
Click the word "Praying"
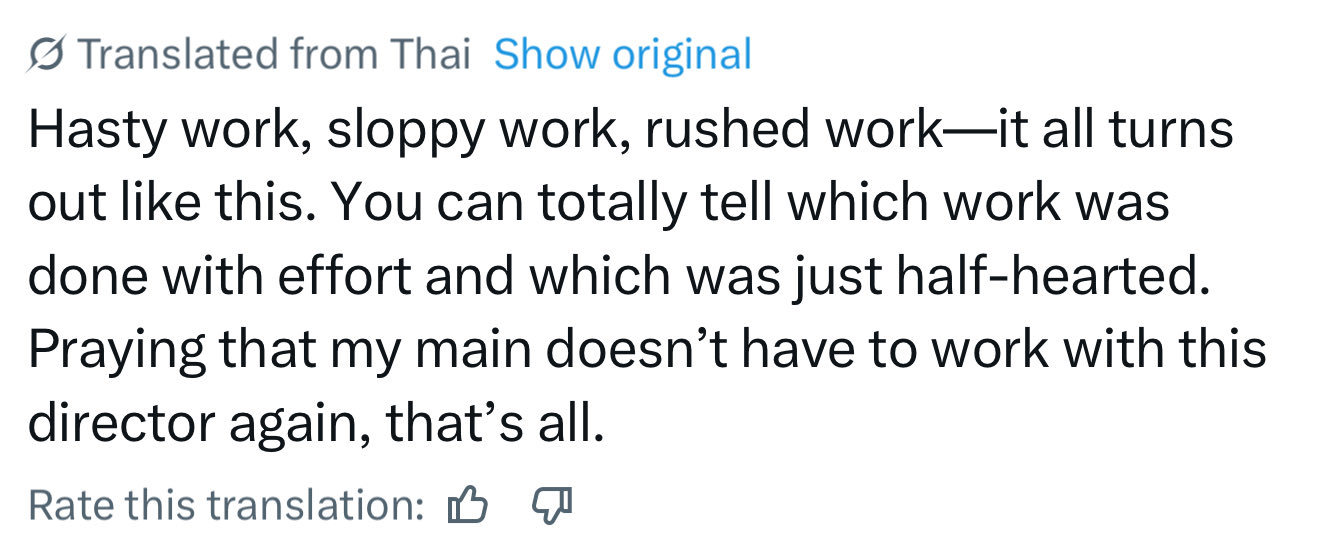coord(116,352)
